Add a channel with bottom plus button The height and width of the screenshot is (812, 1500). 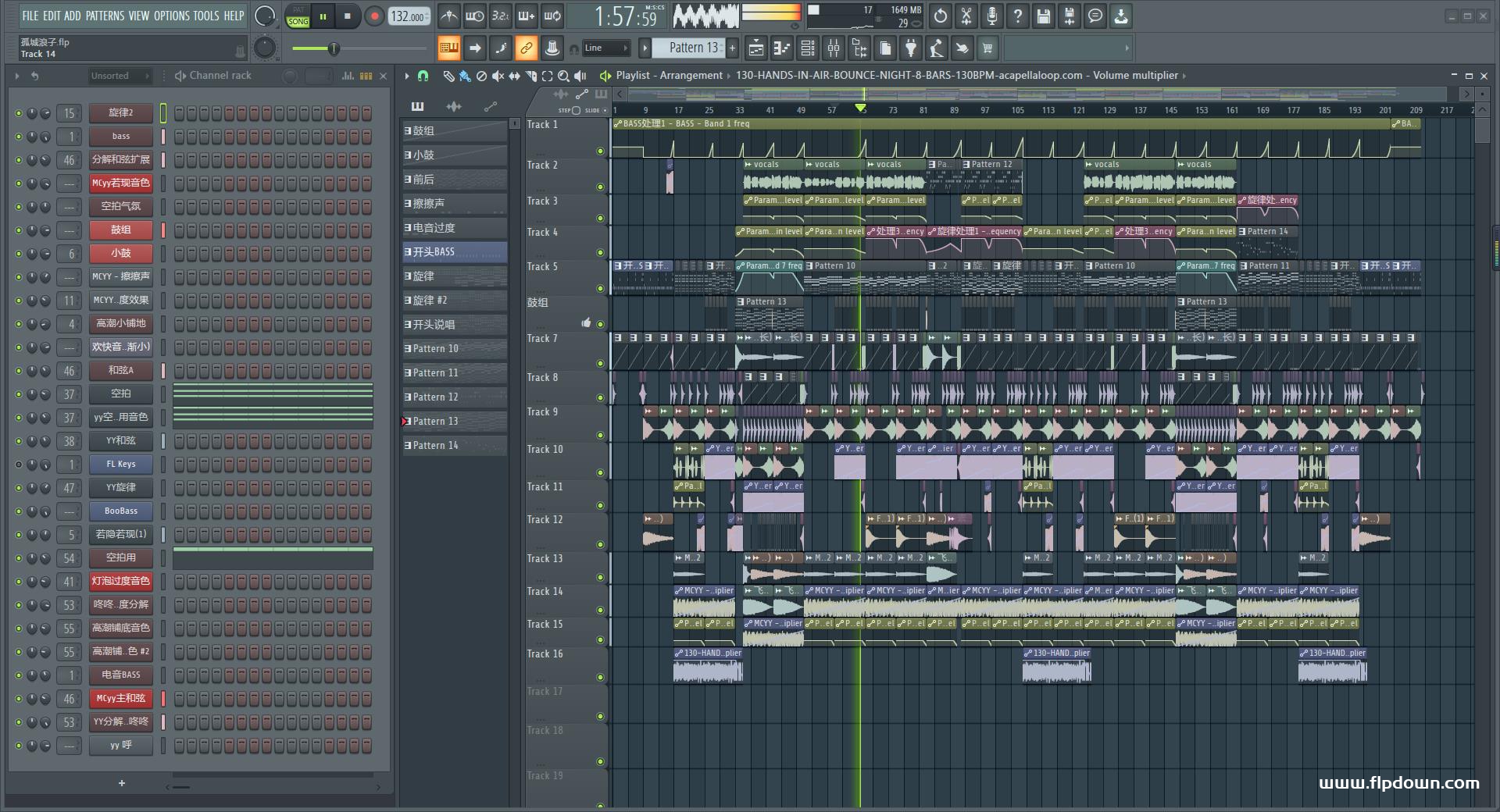pyautogui.click(x=121, y=783)
